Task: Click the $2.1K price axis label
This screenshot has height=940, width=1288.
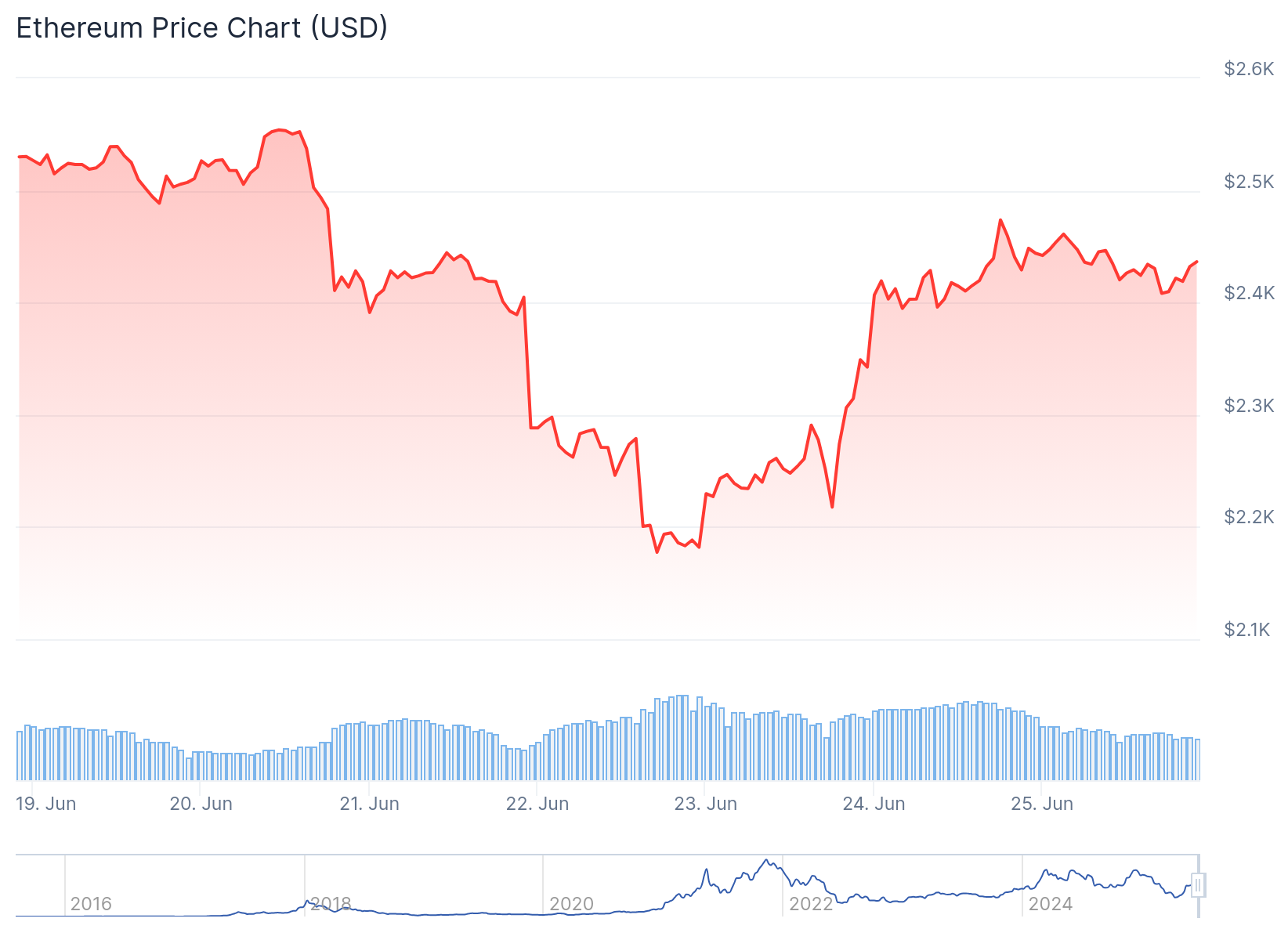Action: (1247, 630)
